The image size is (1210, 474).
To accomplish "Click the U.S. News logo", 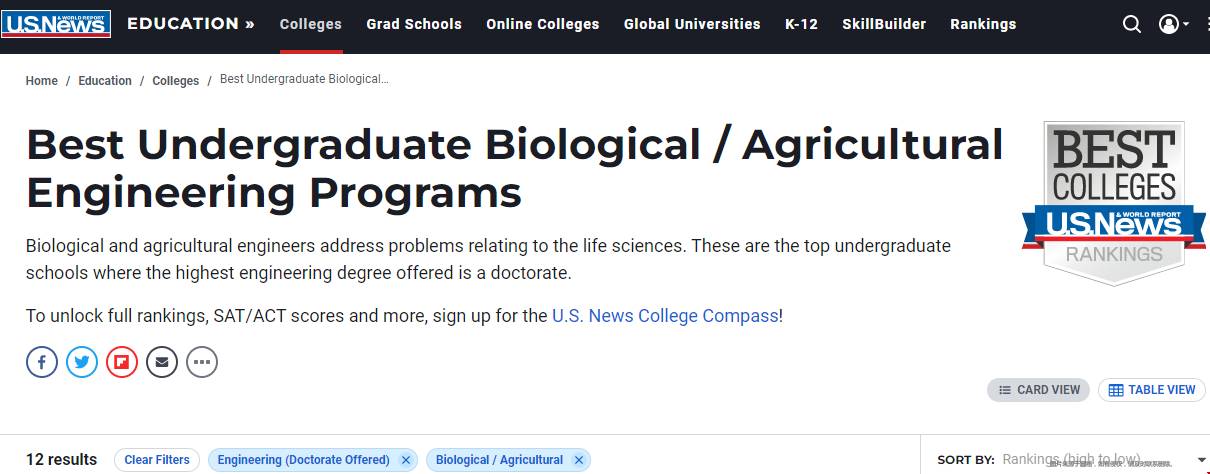I will coord(56,24).
